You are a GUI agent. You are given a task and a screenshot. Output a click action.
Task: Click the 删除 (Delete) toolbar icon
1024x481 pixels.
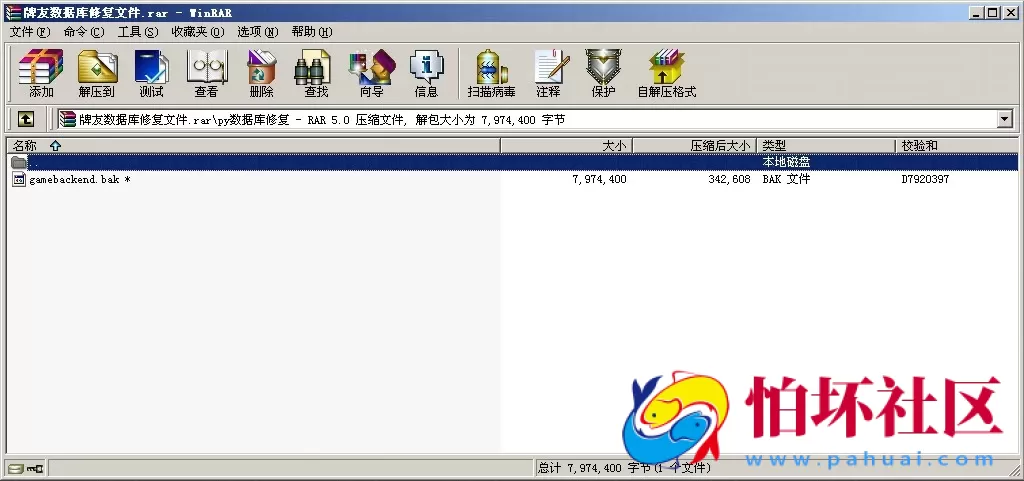click(x=261, y=72)
